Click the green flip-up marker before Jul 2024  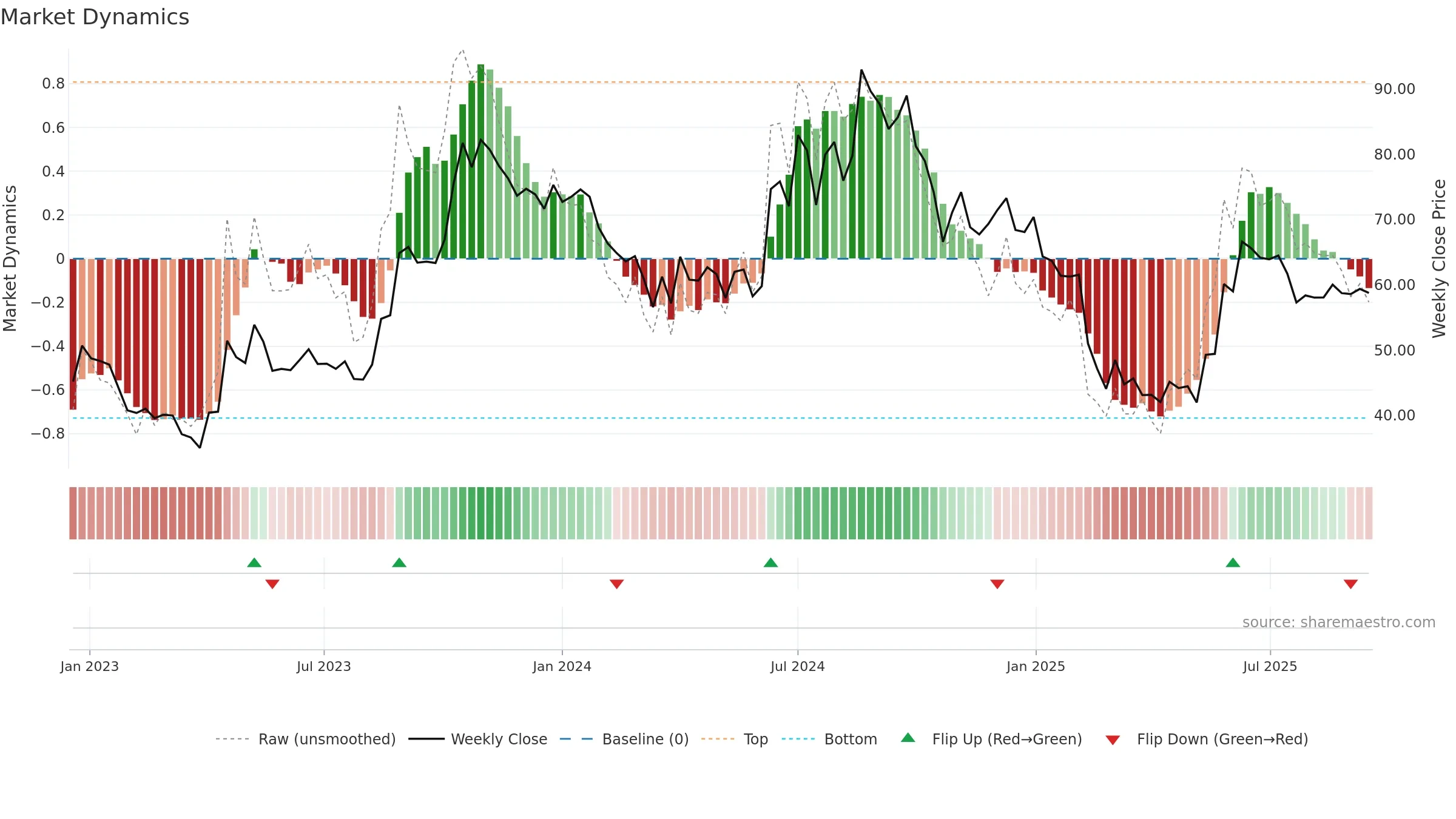(770, 562)
